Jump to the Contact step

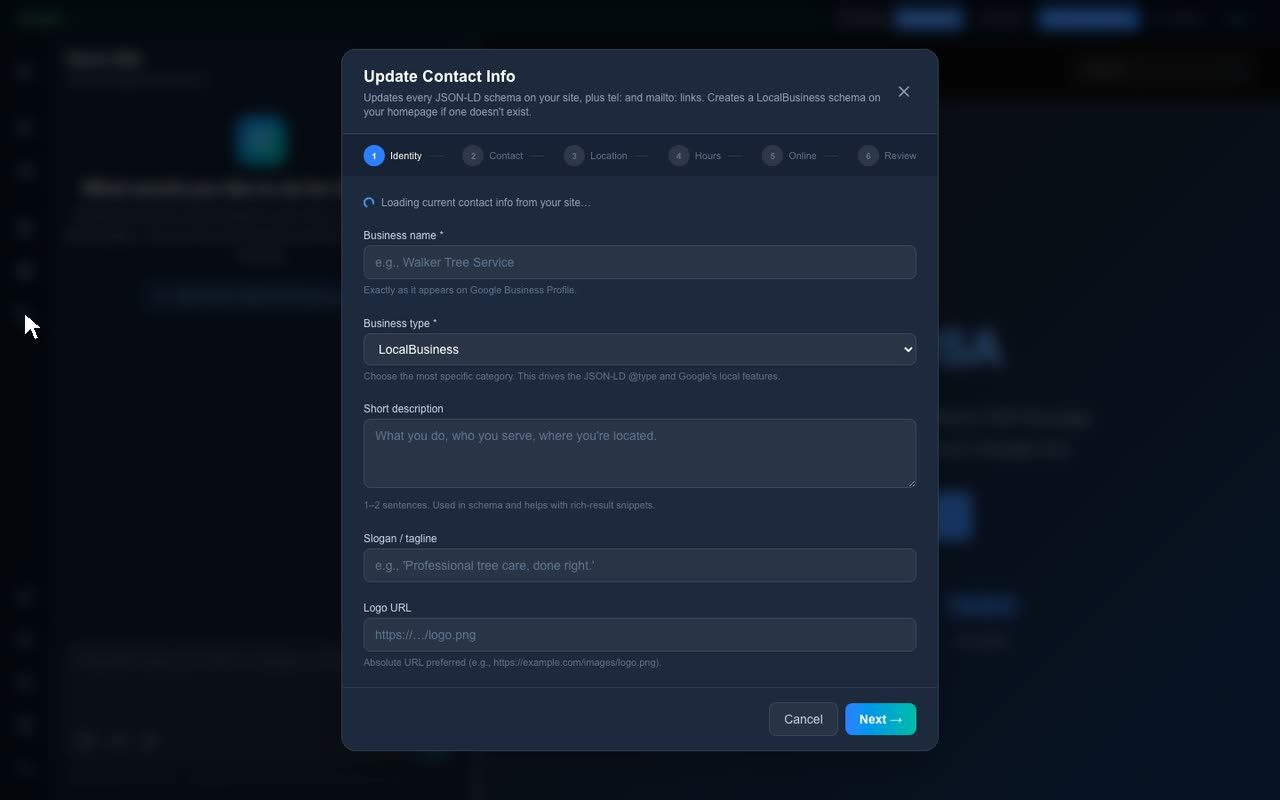click(x=493, y=156)
